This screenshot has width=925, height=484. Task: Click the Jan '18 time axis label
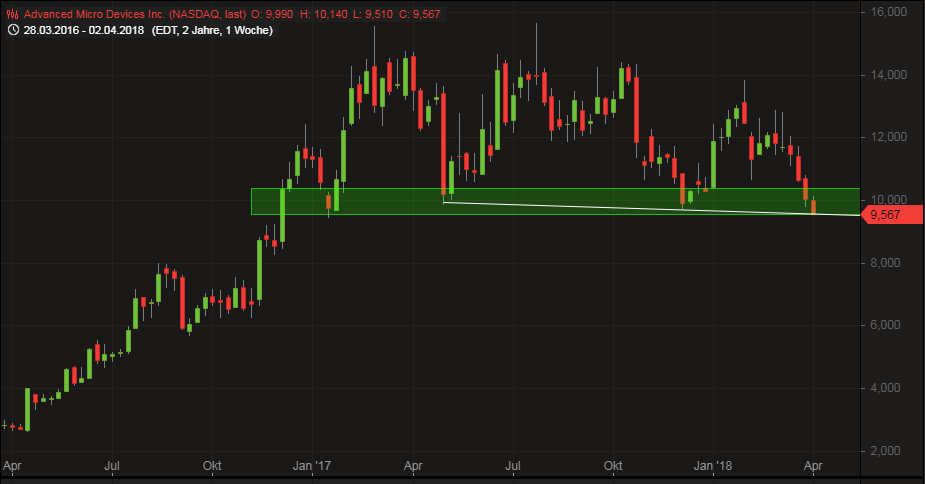pyautogui.click(x=714, y=466)
